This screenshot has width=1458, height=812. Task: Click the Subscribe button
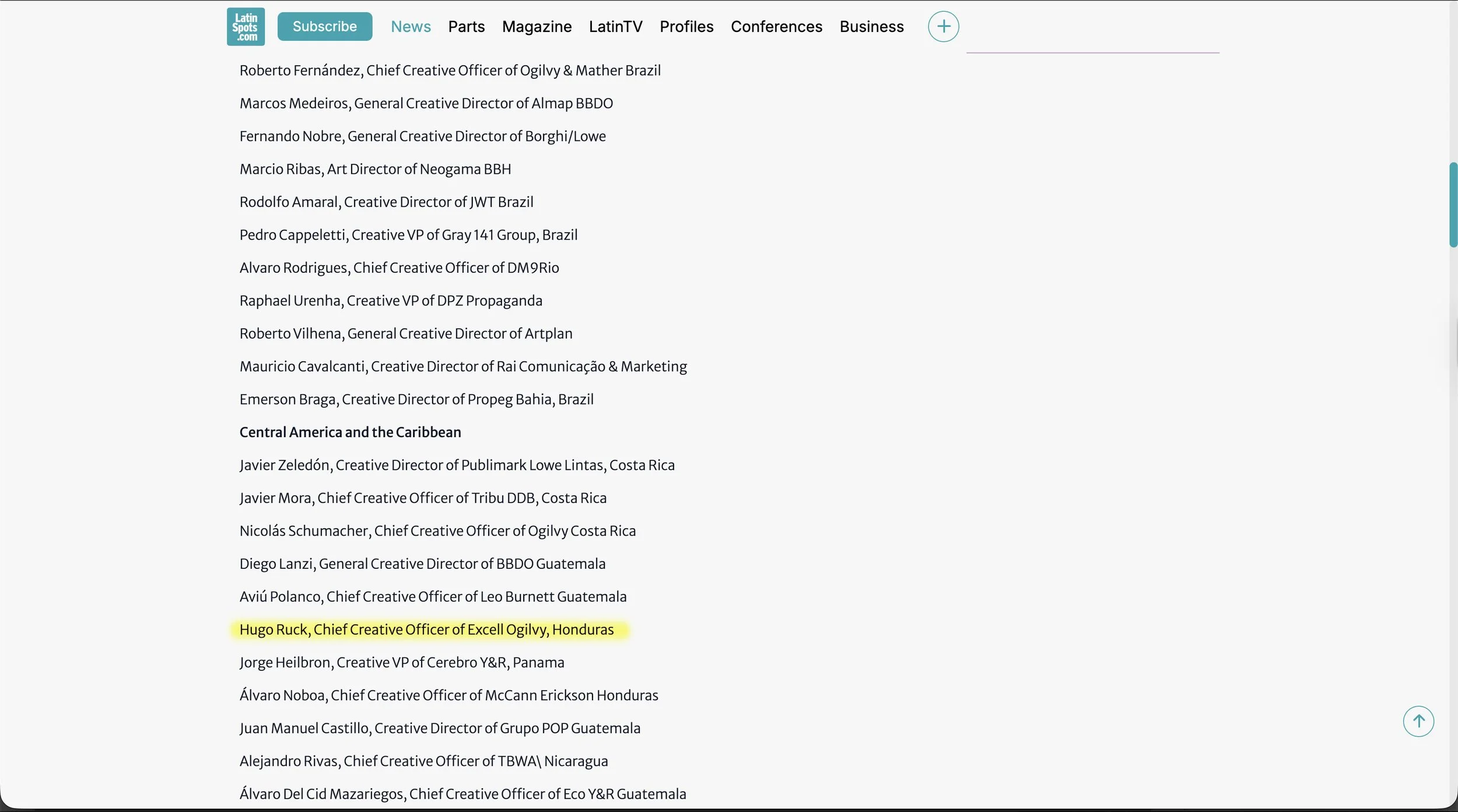click(x=324, y=26)
